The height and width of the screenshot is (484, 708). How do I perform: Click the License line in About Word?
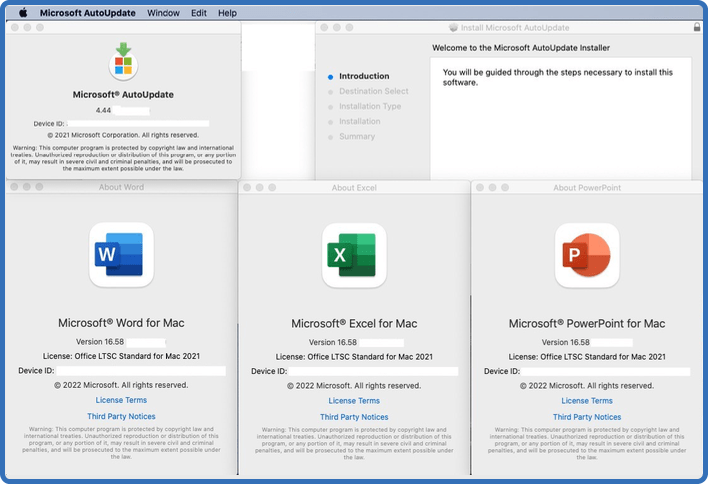coord(121,356)
